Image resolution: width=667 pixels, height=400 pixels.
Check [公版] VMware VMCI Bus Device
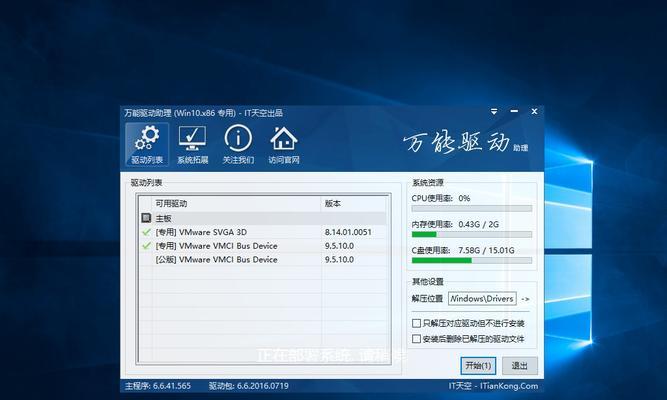click(146, 260)
